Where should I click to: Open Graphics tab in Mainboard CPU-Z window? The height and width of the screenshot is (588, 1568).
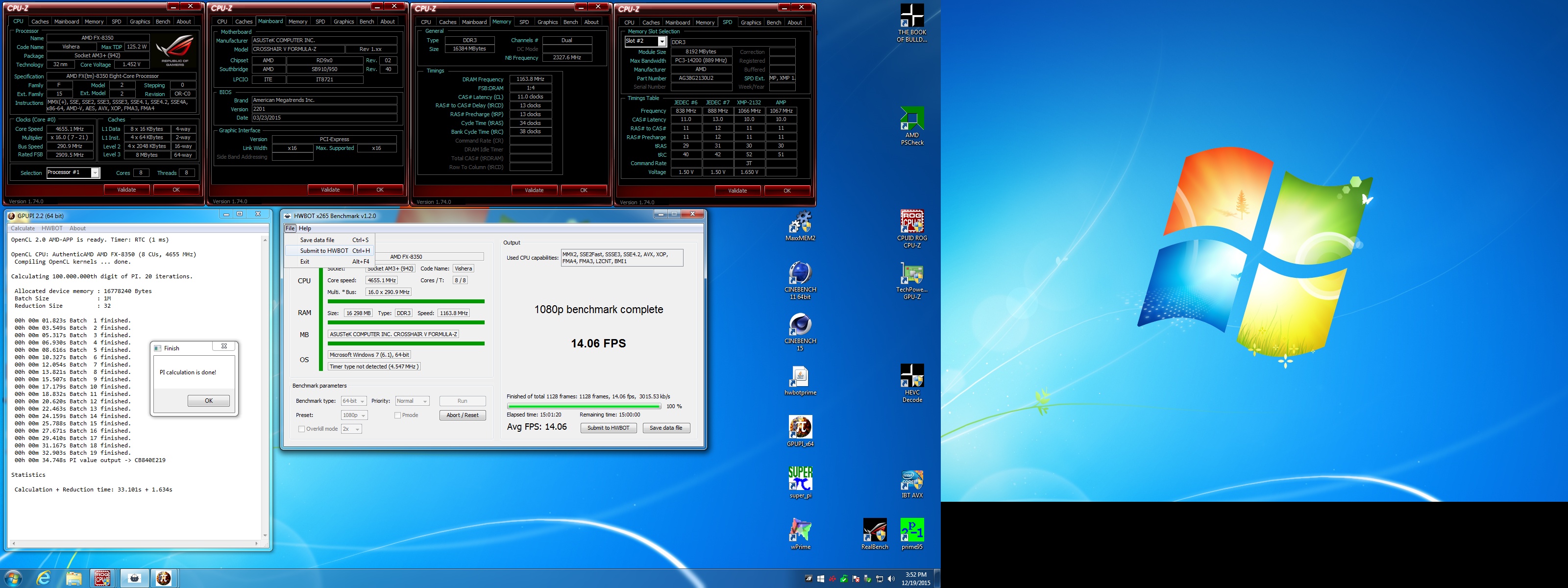(x=343, y=21)
